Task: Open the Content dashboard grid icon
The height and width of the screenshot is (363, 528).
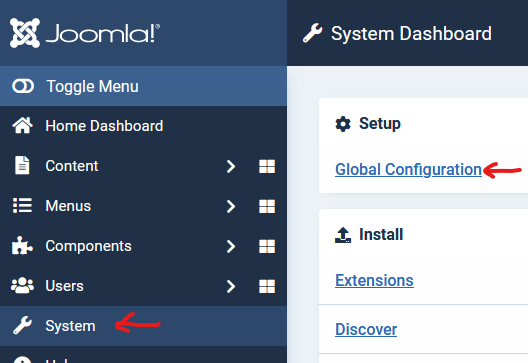Action: (x=267, y=166)
